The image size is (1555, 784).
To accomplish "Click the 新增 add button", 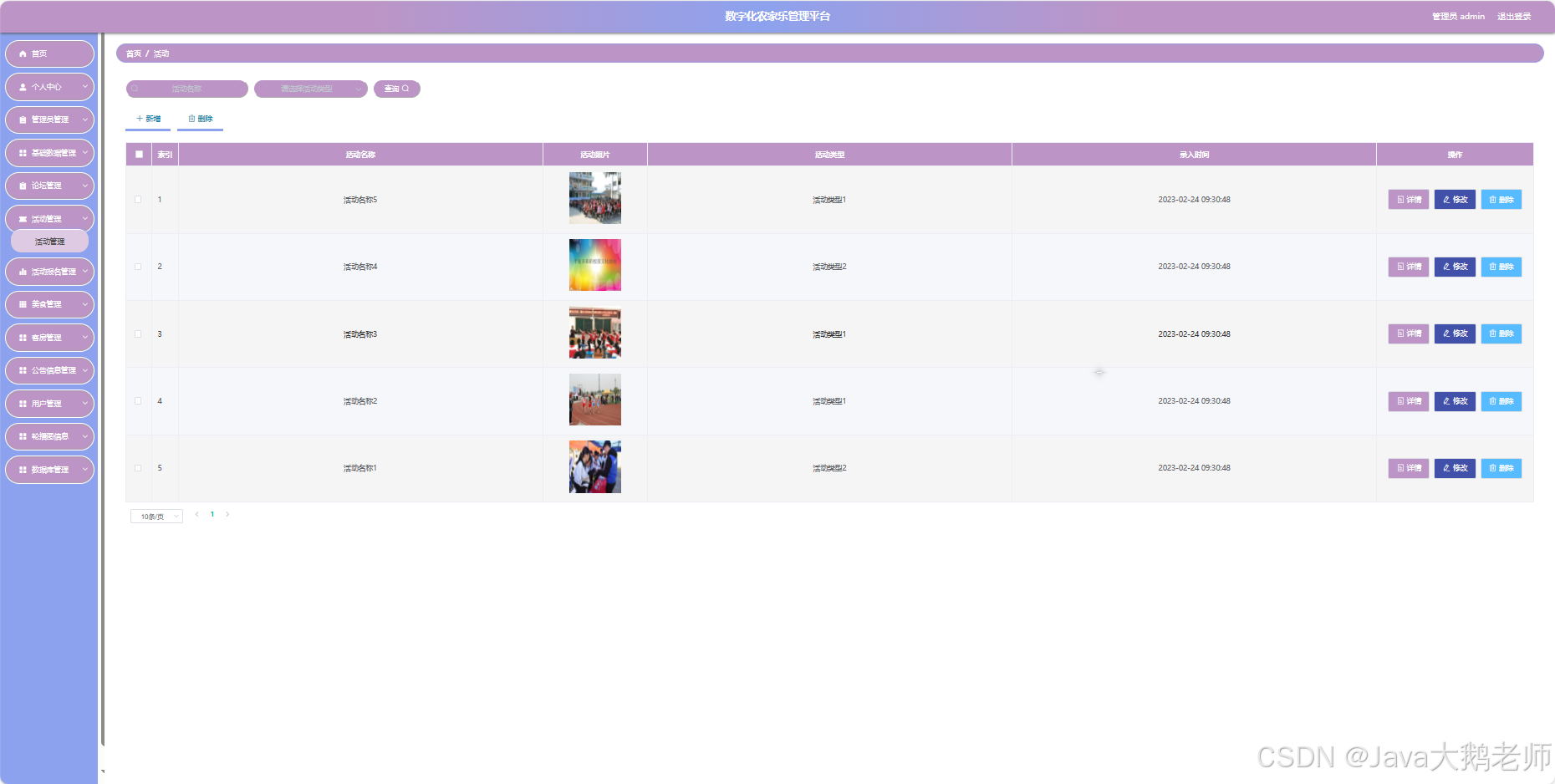I will (x=148, y=119).
